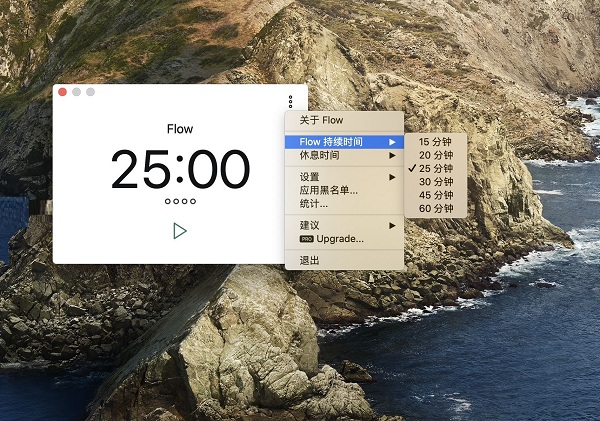Click the 25:00 timer display
This screenshot has height=421, width=600.
[x=180, y=169]
